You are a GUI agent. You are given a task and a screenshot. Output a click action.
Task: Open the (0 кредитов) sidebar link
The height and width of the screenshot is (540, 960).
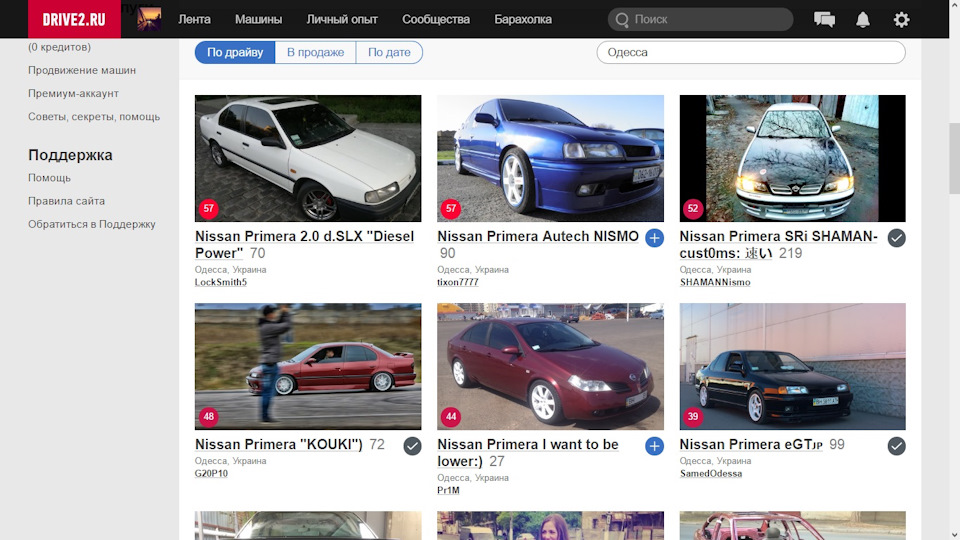(x=59, y=47)
